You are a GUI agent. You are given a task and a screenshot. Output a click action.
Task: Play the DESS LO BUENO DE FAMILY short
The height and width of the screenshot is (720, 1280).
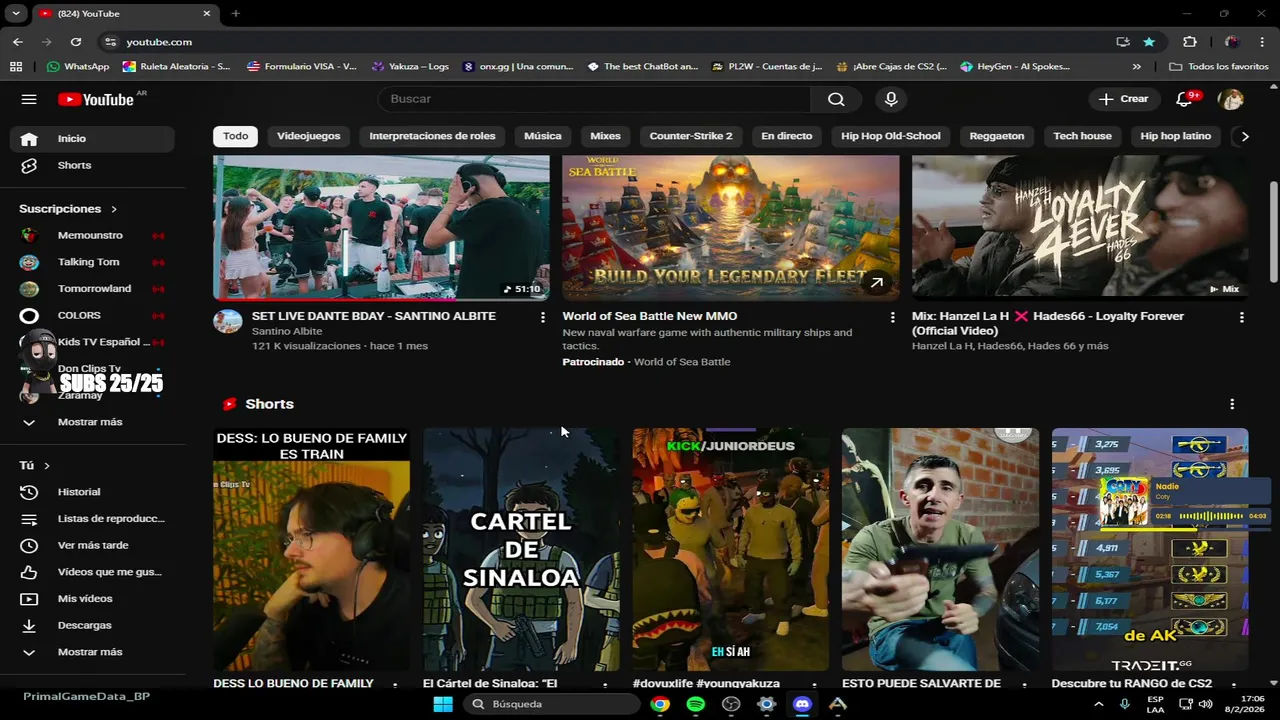pos(311,550)
